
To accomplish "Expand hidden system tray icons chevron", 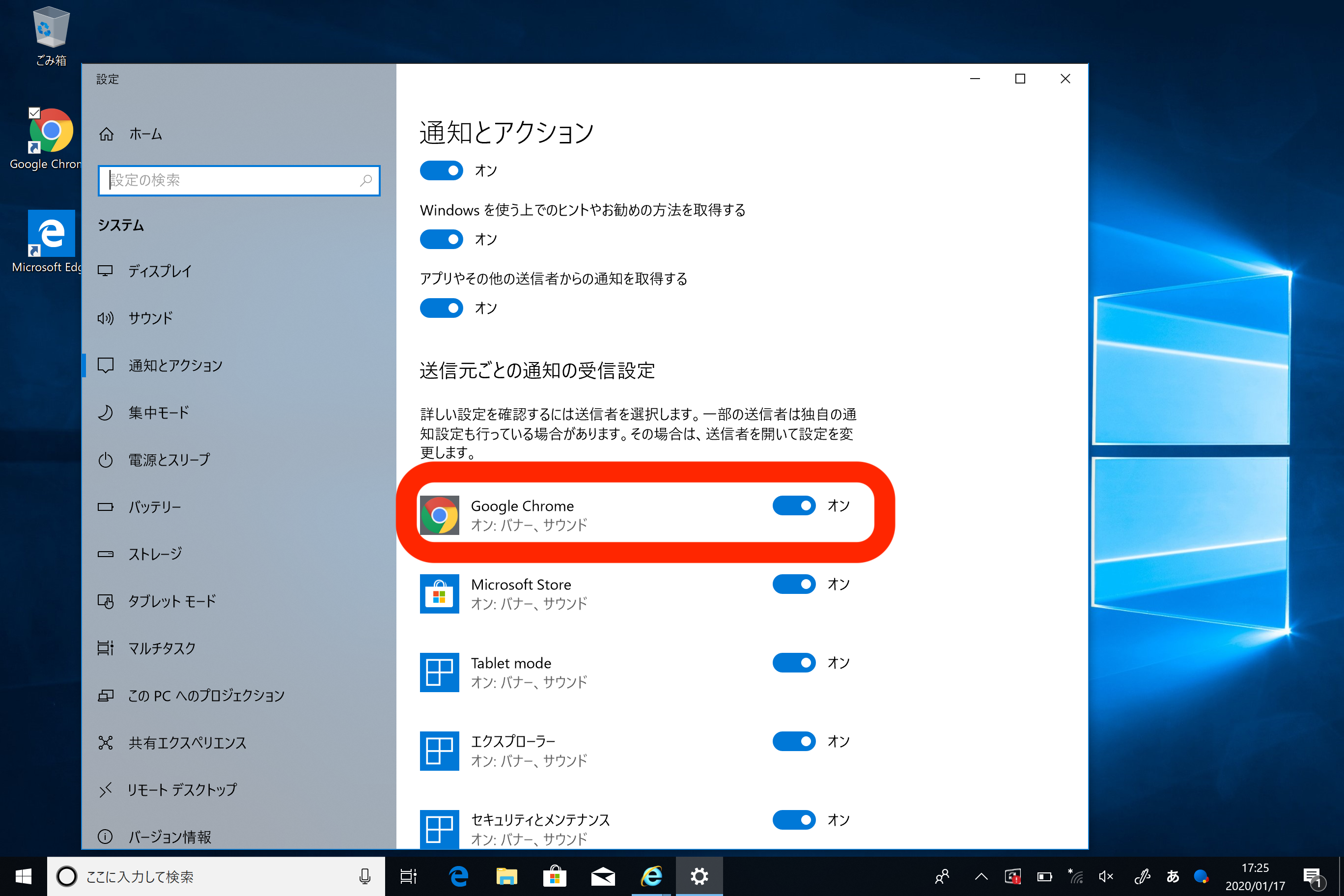I will 980,876.
